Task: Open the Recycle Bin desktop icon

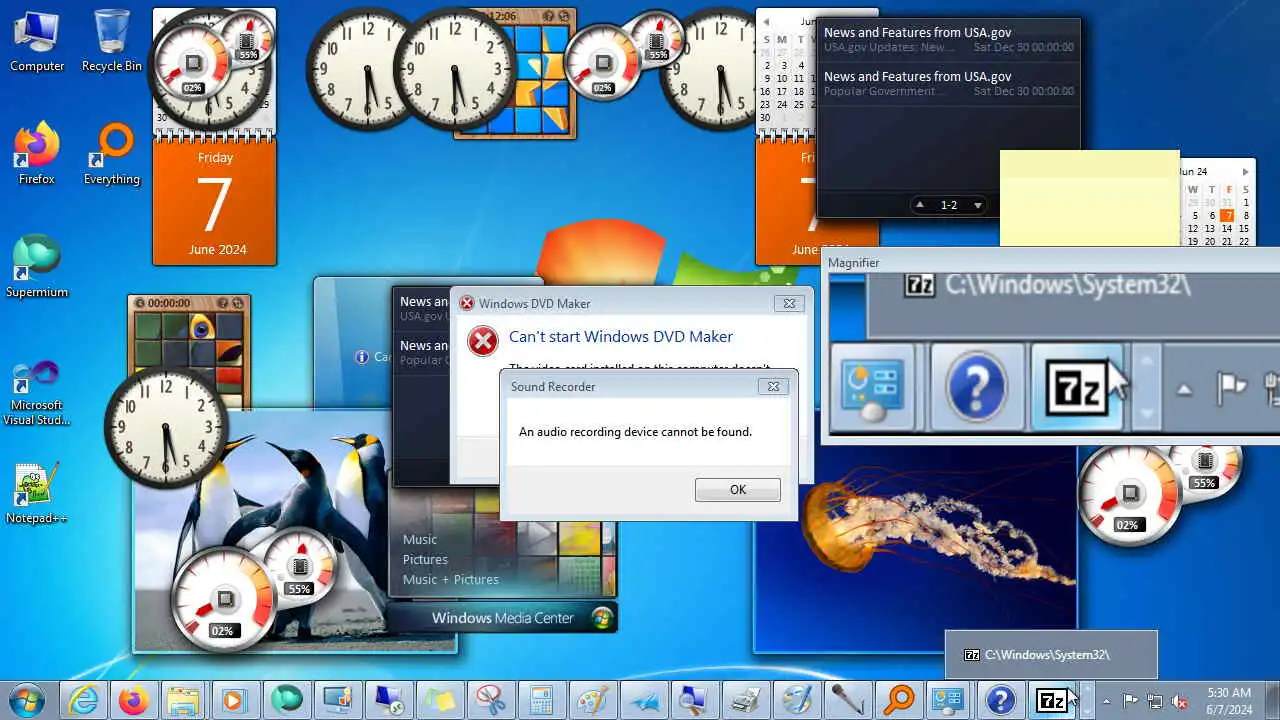Action: coord(111,42)
